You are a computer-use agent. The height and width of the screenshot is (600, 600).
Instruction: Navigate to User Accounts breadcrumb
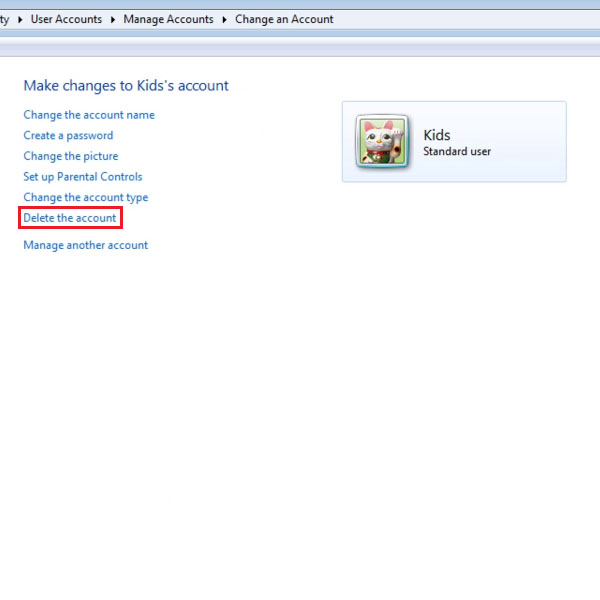click(x=66, y=19)
